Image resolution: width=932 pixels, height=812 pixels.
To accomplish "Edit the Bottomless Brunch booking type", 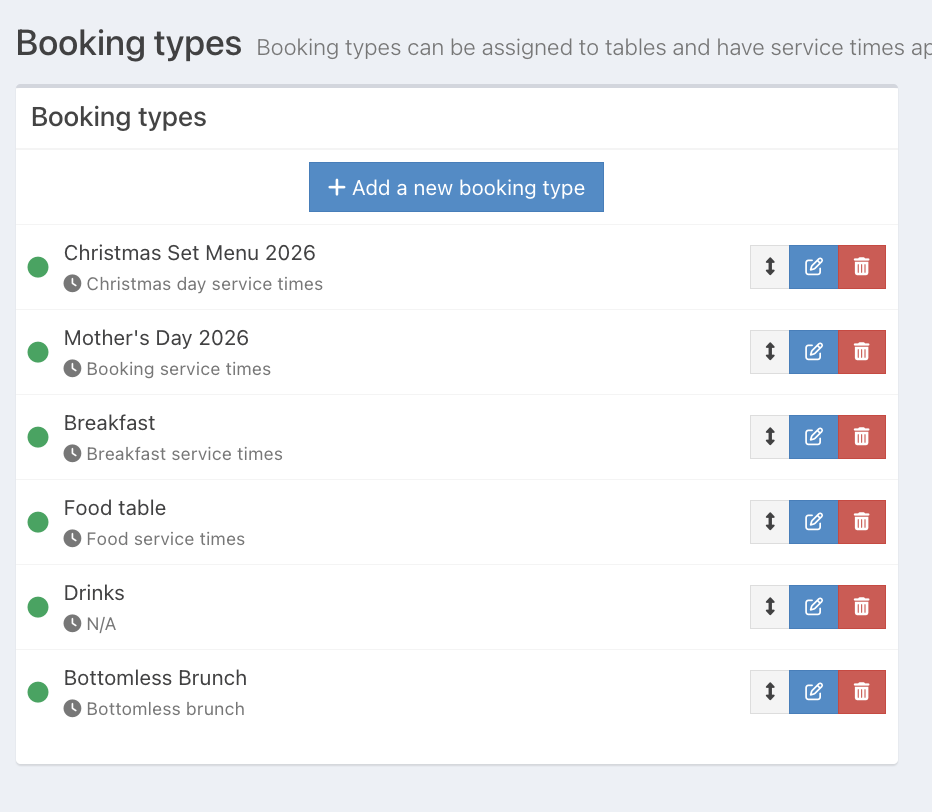I will [x=813, y=692].
